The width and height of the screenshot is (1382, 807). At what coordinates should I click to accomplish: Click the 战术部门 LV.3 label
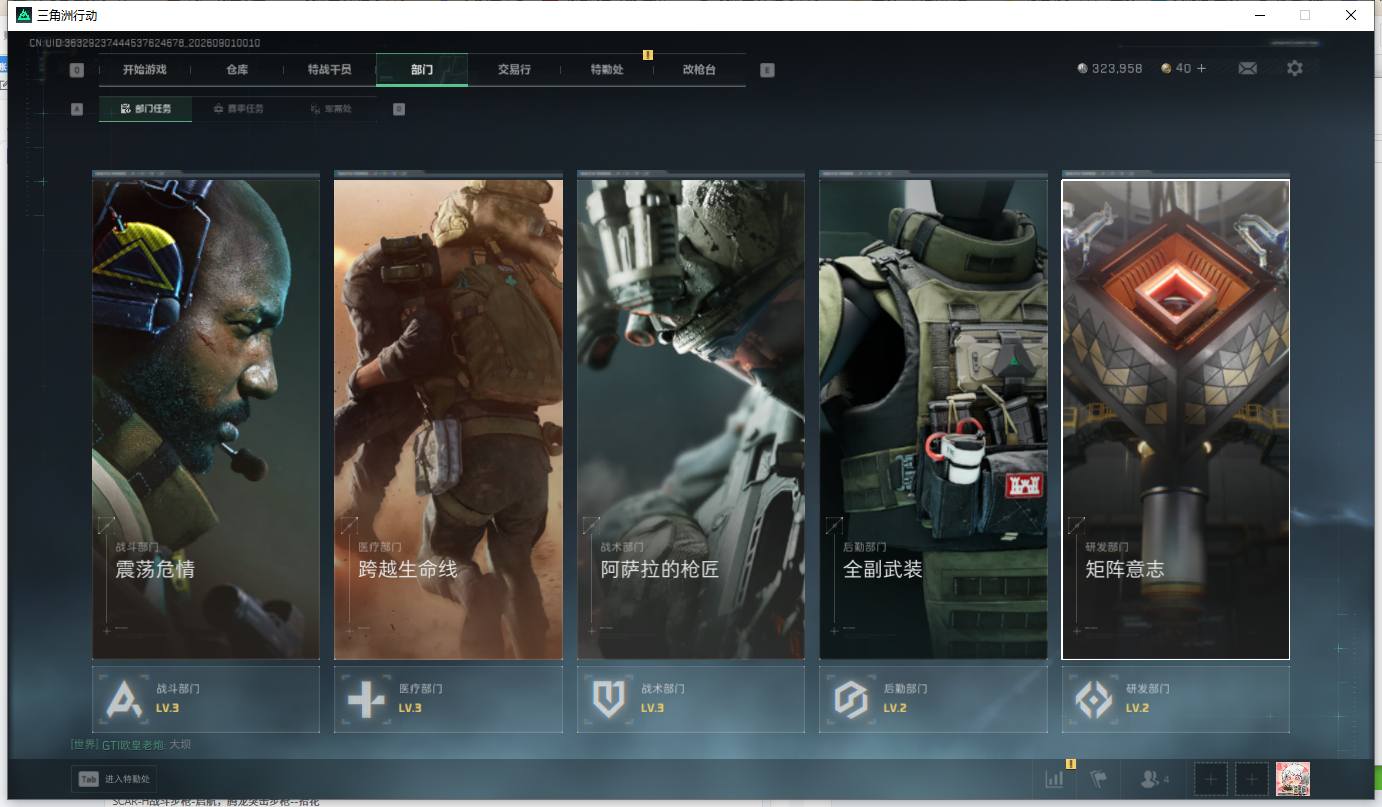pos(652,708)
